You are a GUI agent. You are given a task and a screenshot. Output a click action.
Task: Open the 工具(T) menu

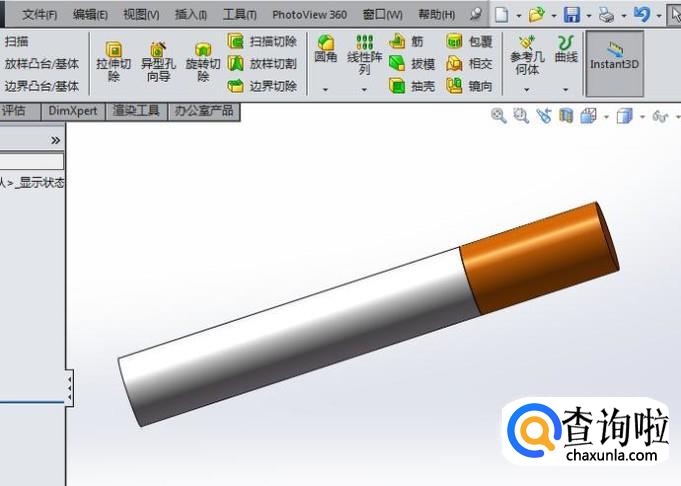239,15
